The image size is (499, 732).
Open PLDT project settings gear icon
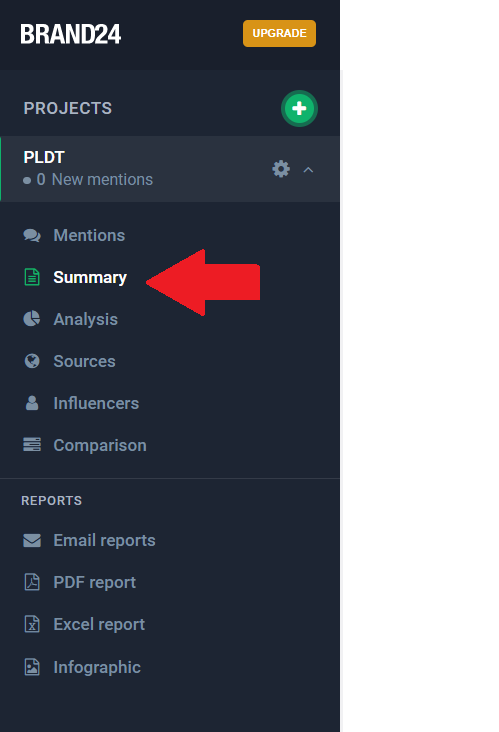coord(281,169)
